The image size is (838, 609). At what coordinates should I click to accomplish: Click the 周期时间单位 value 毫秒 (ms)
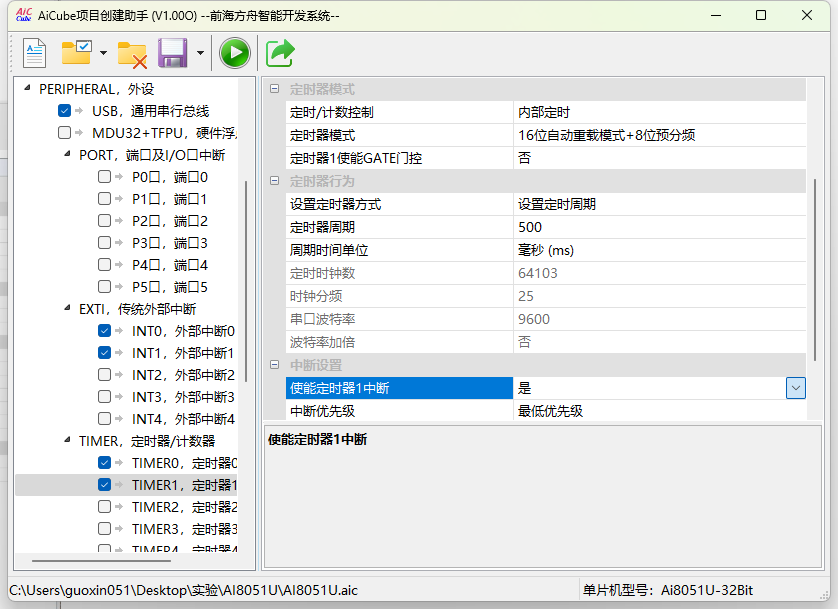click(x=659, y=250)
